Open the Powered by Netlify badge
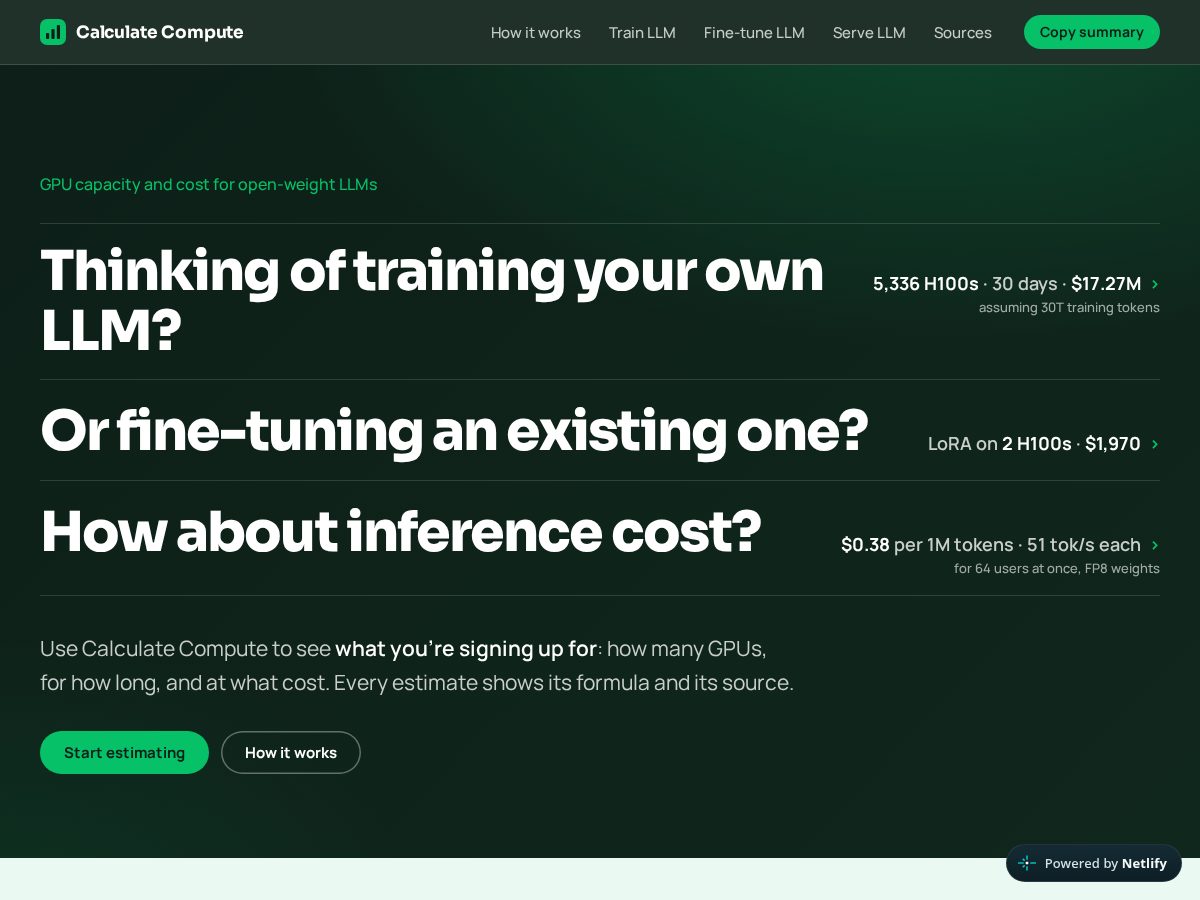The image size is (1200, 900). click(1094, 863)
